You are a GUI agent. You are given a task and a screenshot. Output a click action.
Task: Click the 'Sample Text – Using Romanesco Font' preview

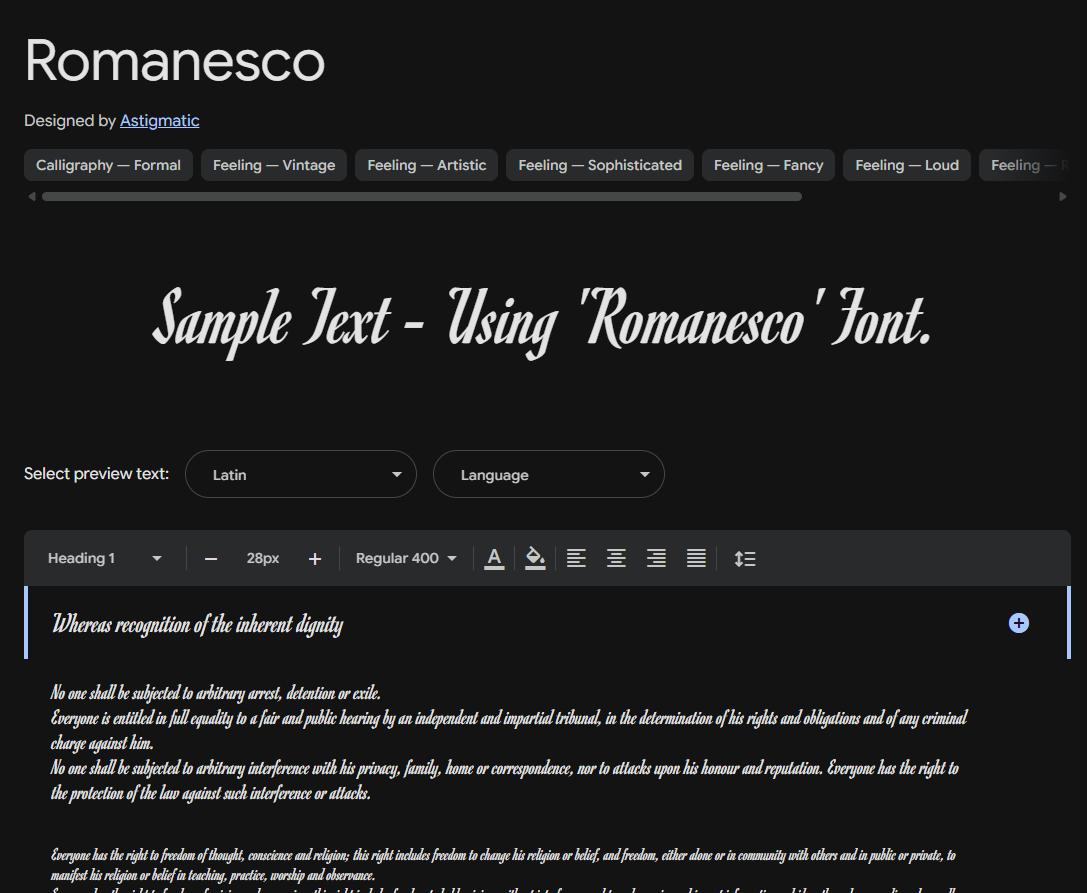point(542,322)
